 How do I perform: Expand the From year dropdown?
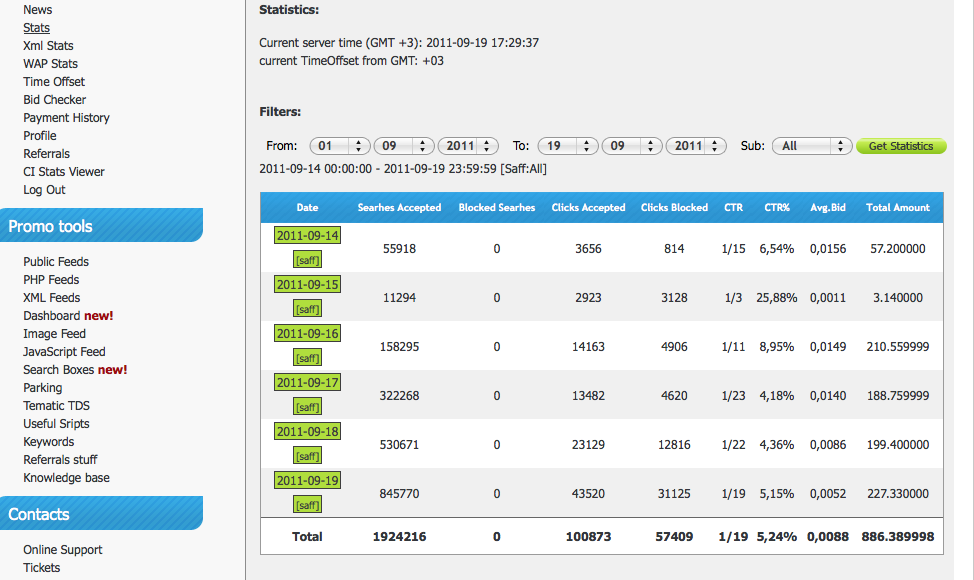(x=468, y=146)
